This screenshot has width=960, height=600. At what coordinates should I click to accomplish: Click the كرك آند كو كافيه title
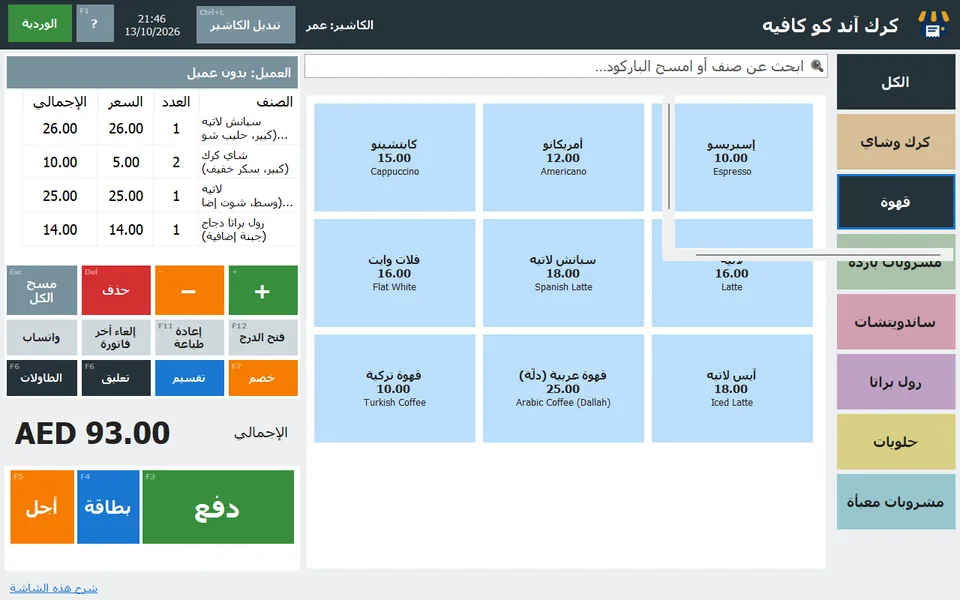coord(830,25)
